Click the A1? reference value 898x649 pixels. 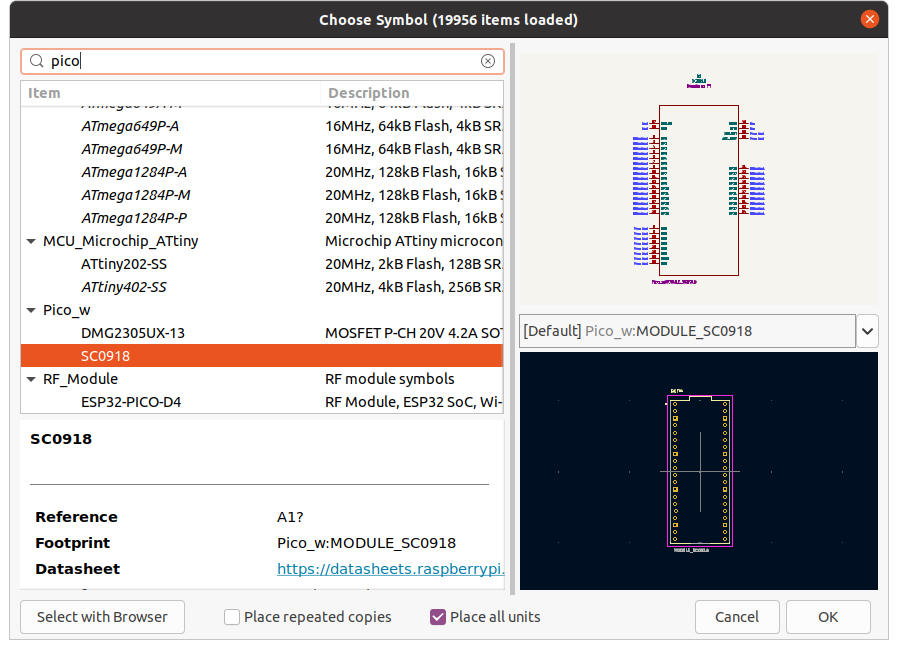pyautogui.click(x=290, y=517)
